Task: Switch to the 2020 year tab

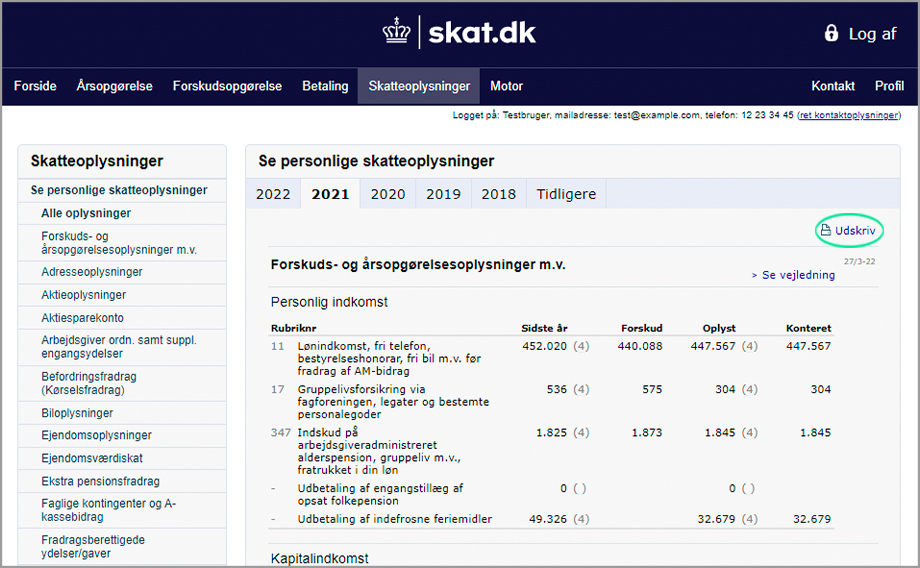Action: coord(388,194)
